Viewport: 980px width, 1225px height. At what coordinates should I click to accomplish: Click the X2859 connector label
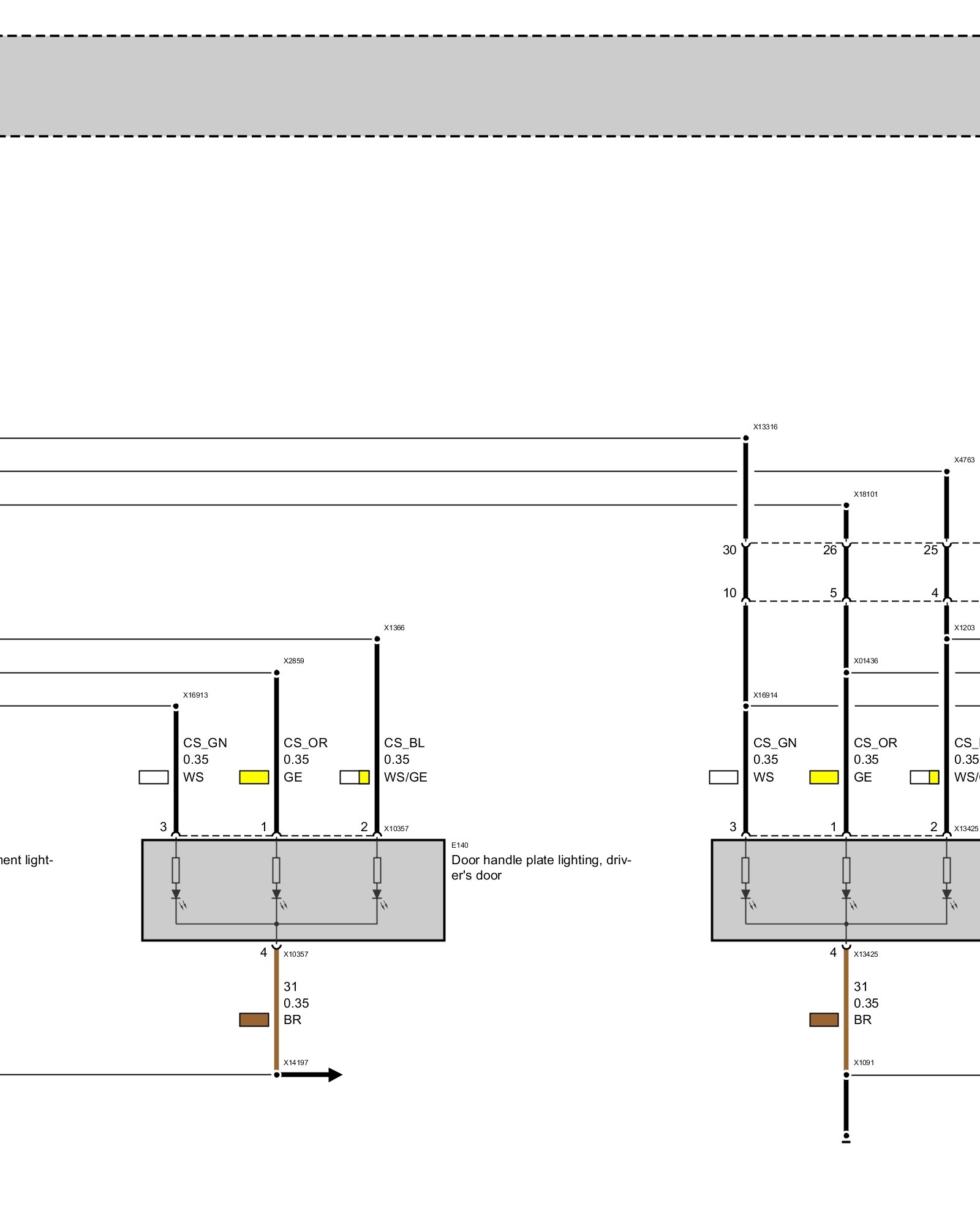[293, 661]
